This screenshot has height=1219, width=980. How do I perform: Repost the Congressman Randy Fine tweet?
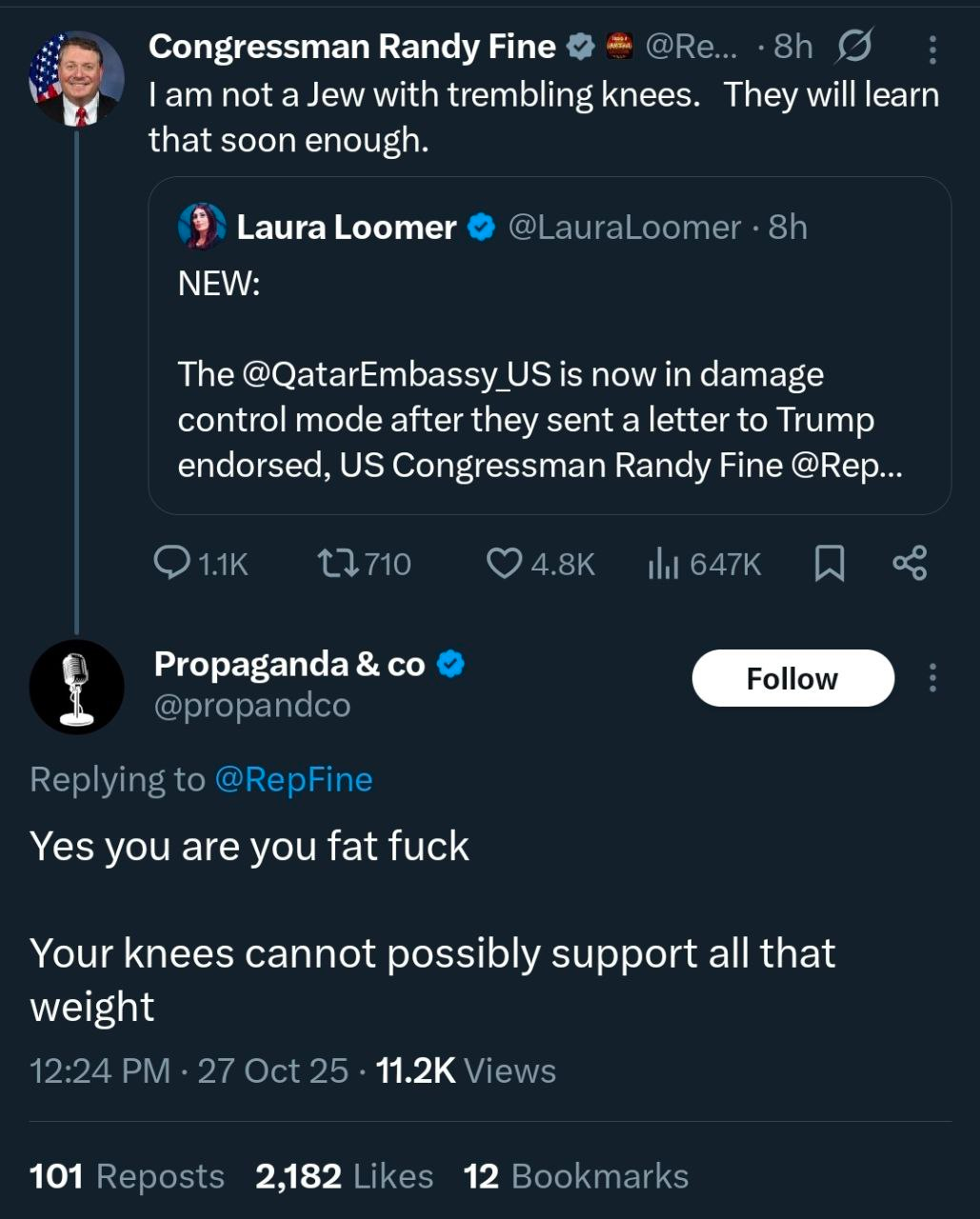(339, 564)
